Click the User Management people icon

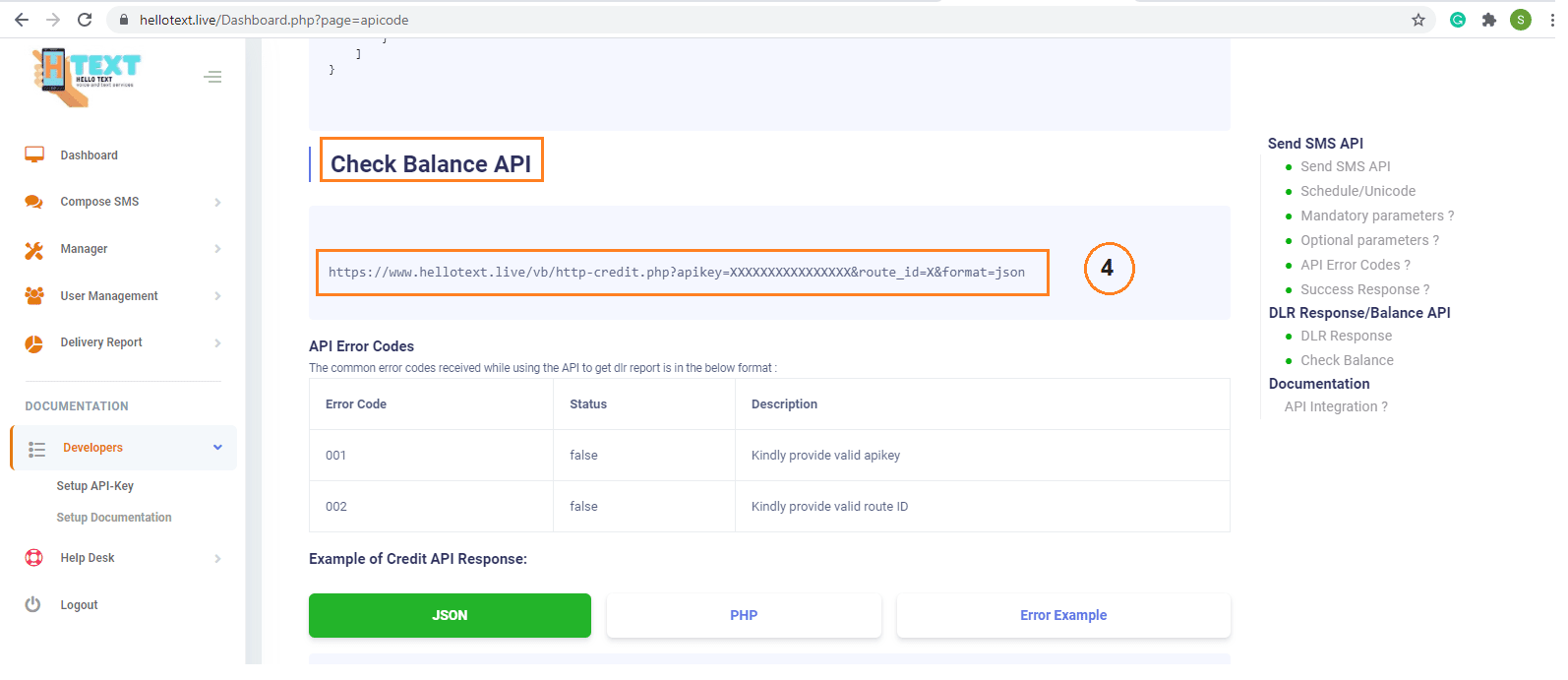34,295
